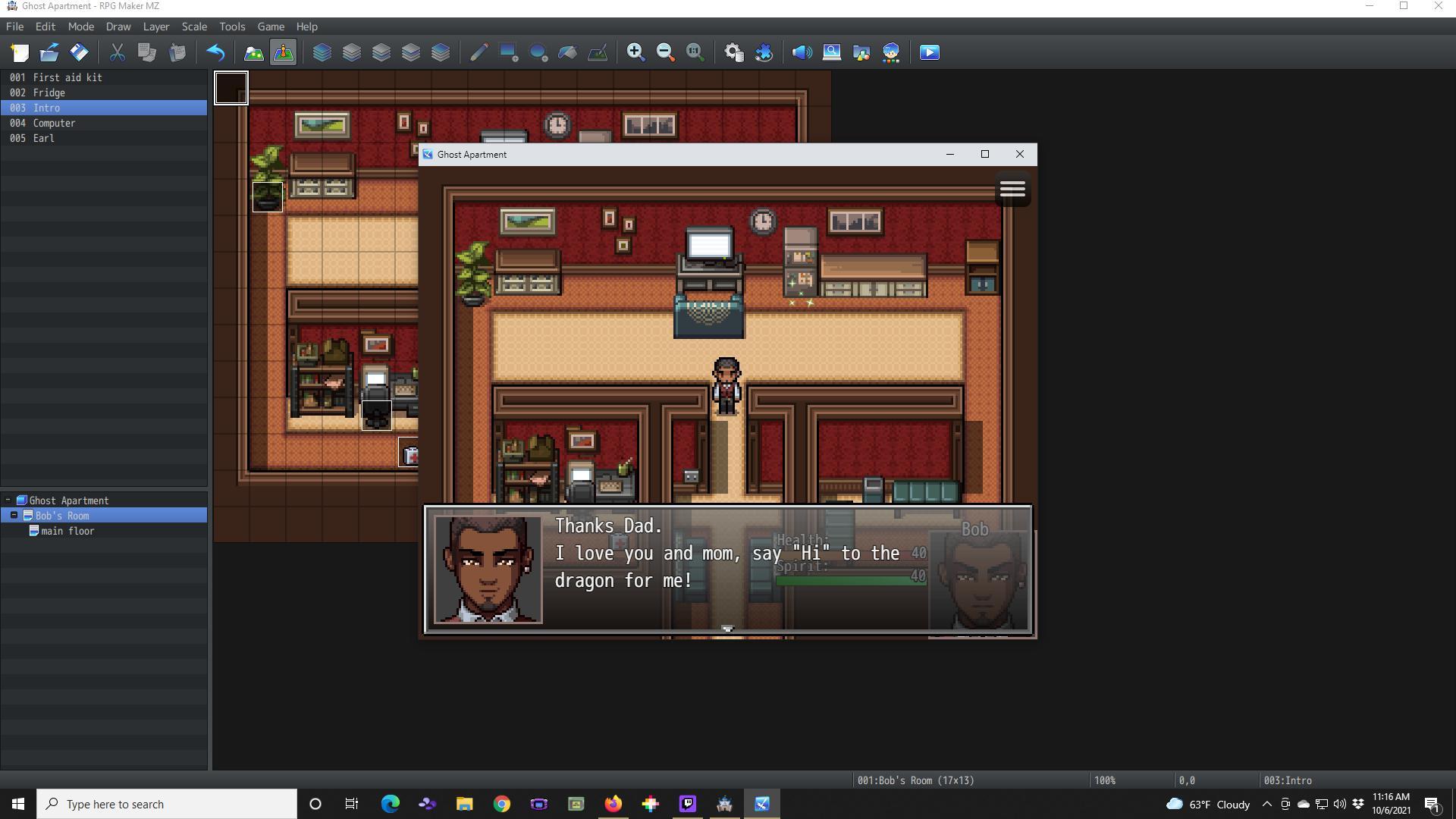The width and height of the screenshot is (1456, 819).
Task: Collapse the Ghost Apartment project tree
Action: 8,500
